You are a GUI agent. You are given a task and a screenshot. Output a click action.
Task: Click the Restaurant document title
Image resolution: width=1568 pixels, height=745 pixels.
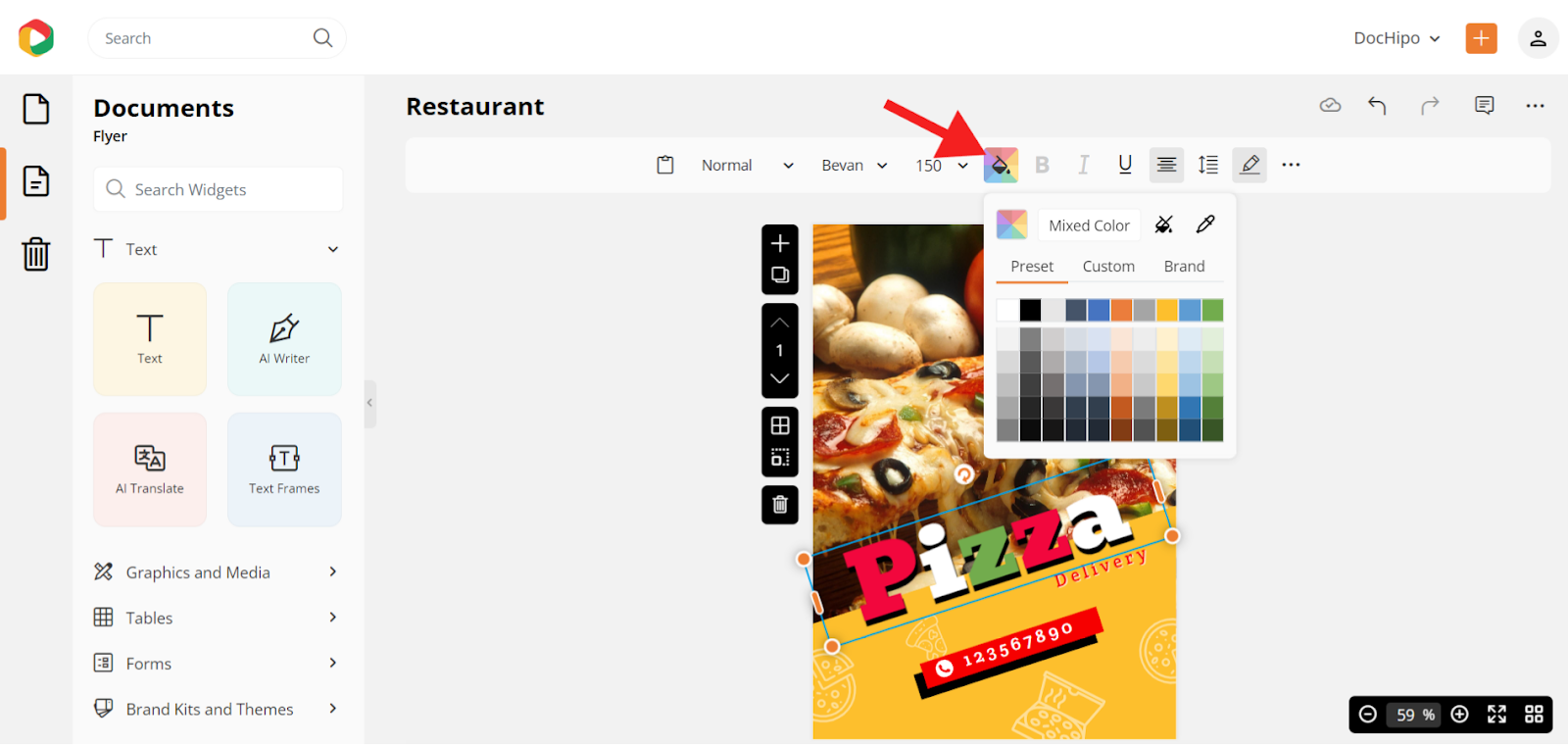[475, 106]
